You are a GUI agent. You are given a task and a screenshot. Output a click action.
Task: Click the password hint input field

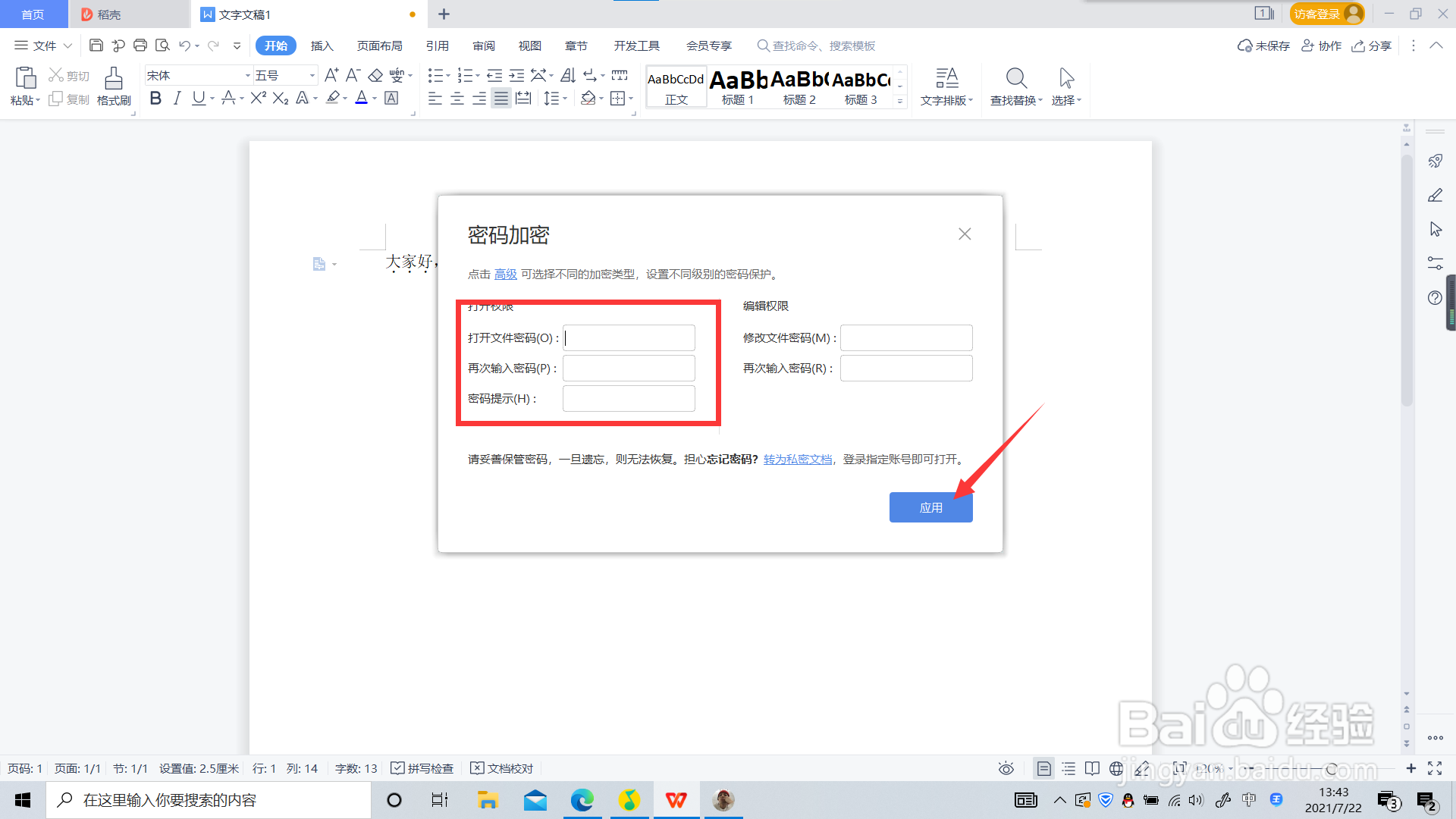(x=629, y=398)
